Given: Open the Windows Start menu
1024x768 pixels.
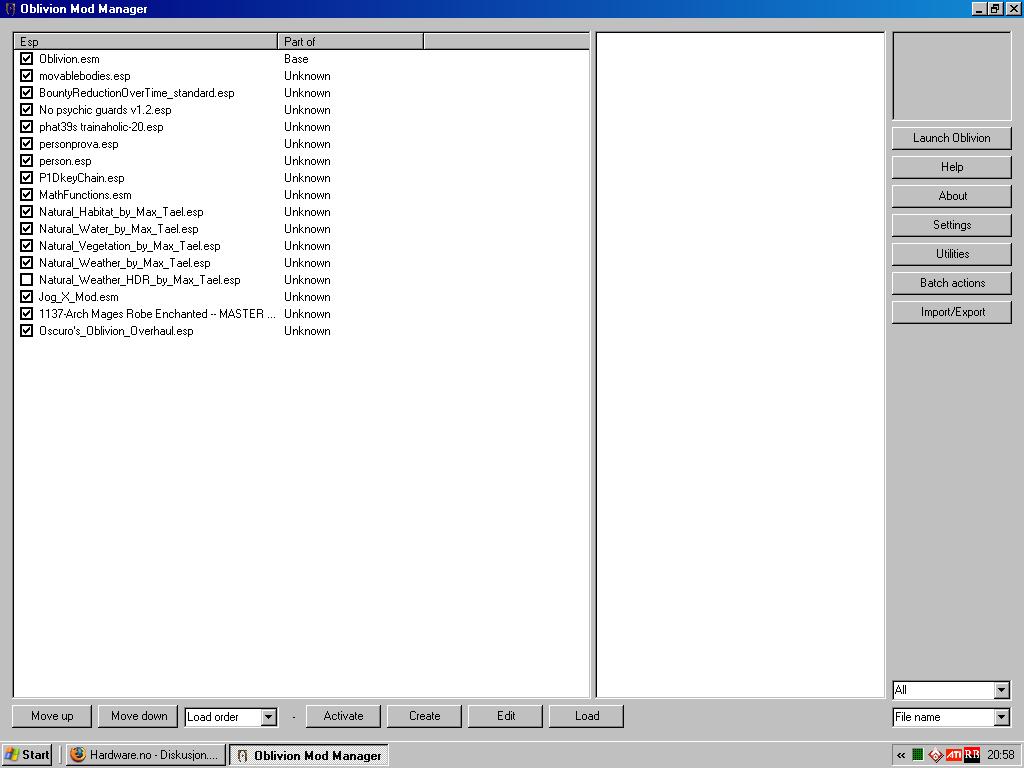Looking at the screenshot, I should coord(27,755).
